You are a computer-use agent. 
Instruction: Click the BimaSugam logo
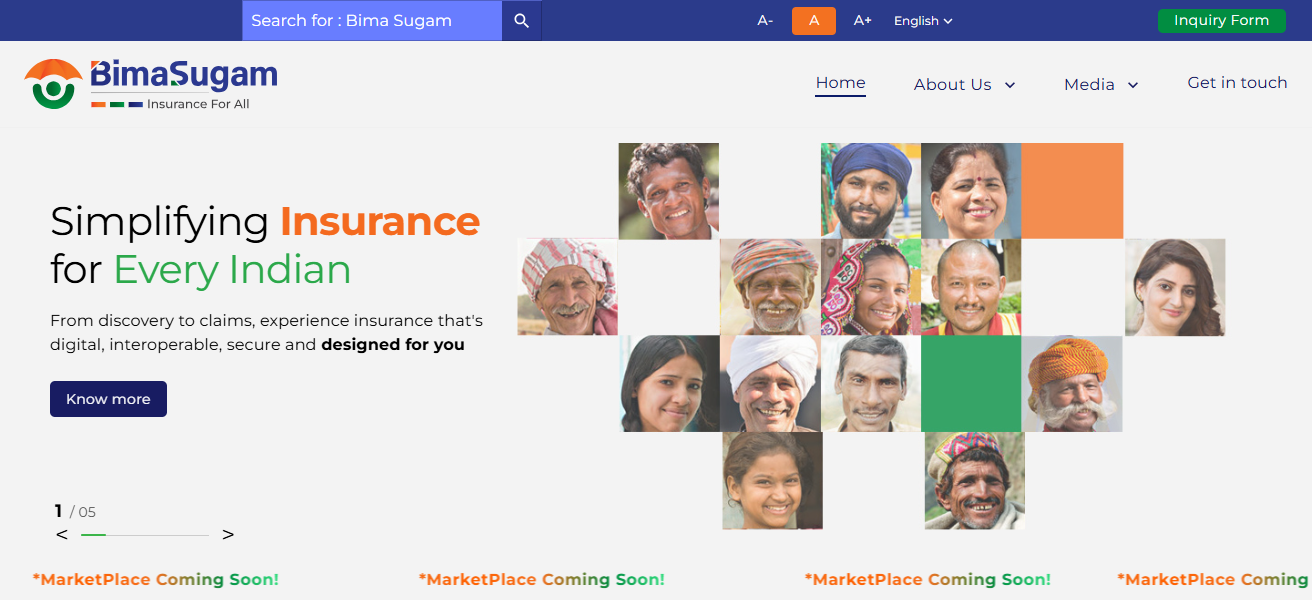(151, 84)
